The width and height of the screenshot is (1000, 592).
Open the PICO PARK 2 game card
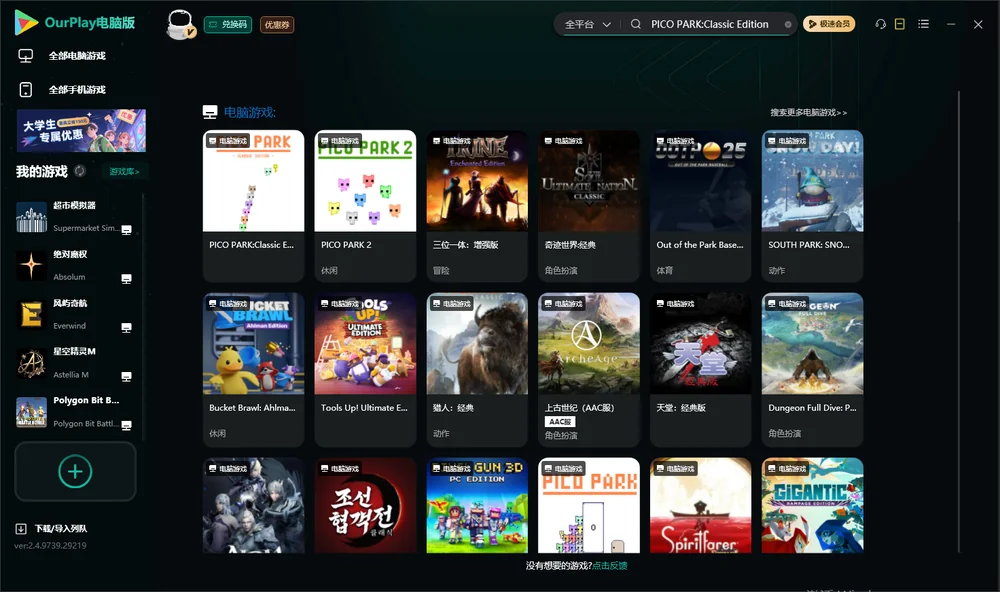365,205
